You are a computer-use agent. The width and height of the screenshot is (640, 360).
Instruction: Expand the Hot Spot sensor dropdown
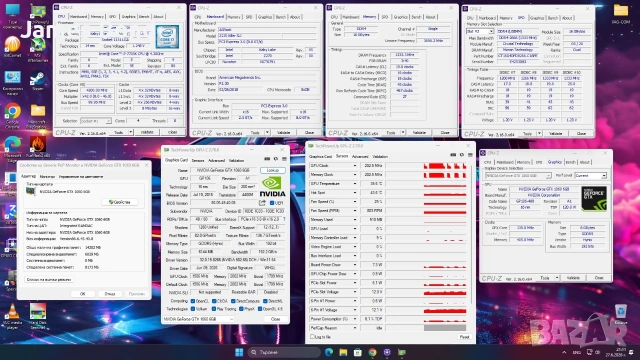(355, 193)
